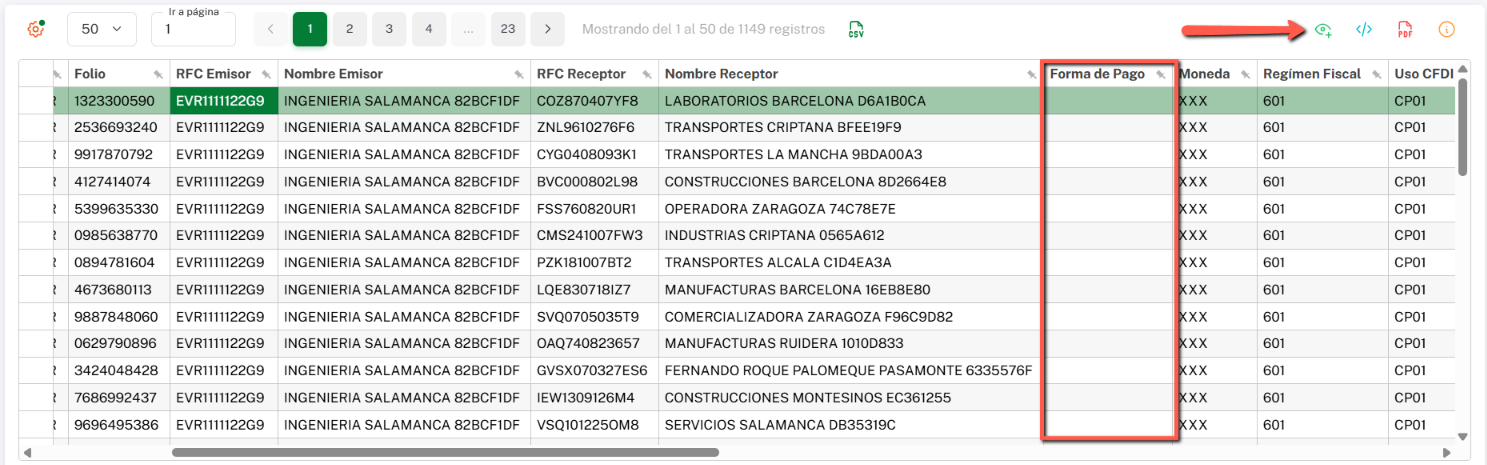Jump to page 23
This screenshot has height=465, width=1487.
click(508, 30)
